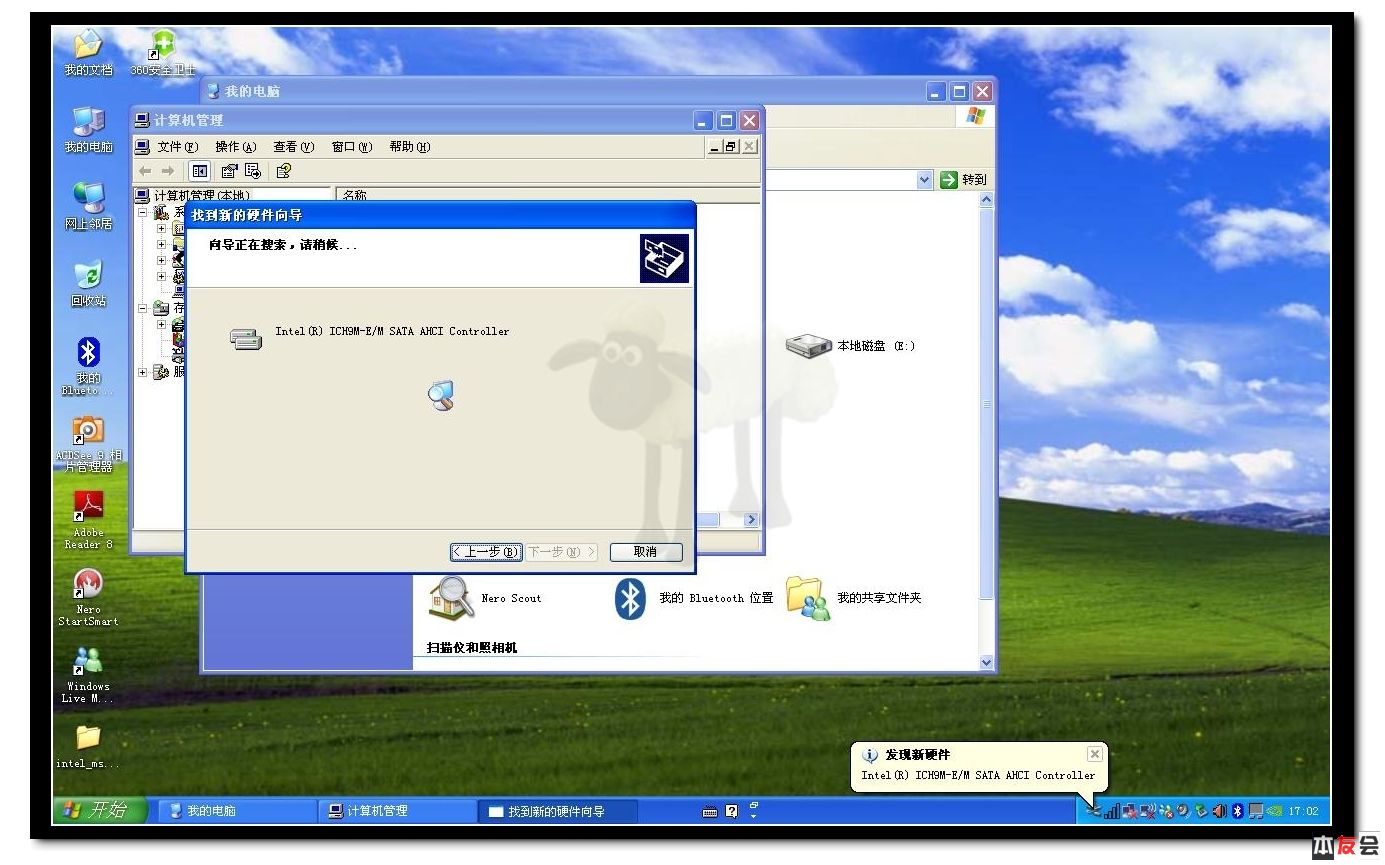The image size is (1385, 865).
Task: Click 转到 Go button in 我的电脑
Action: click(963, 180)
